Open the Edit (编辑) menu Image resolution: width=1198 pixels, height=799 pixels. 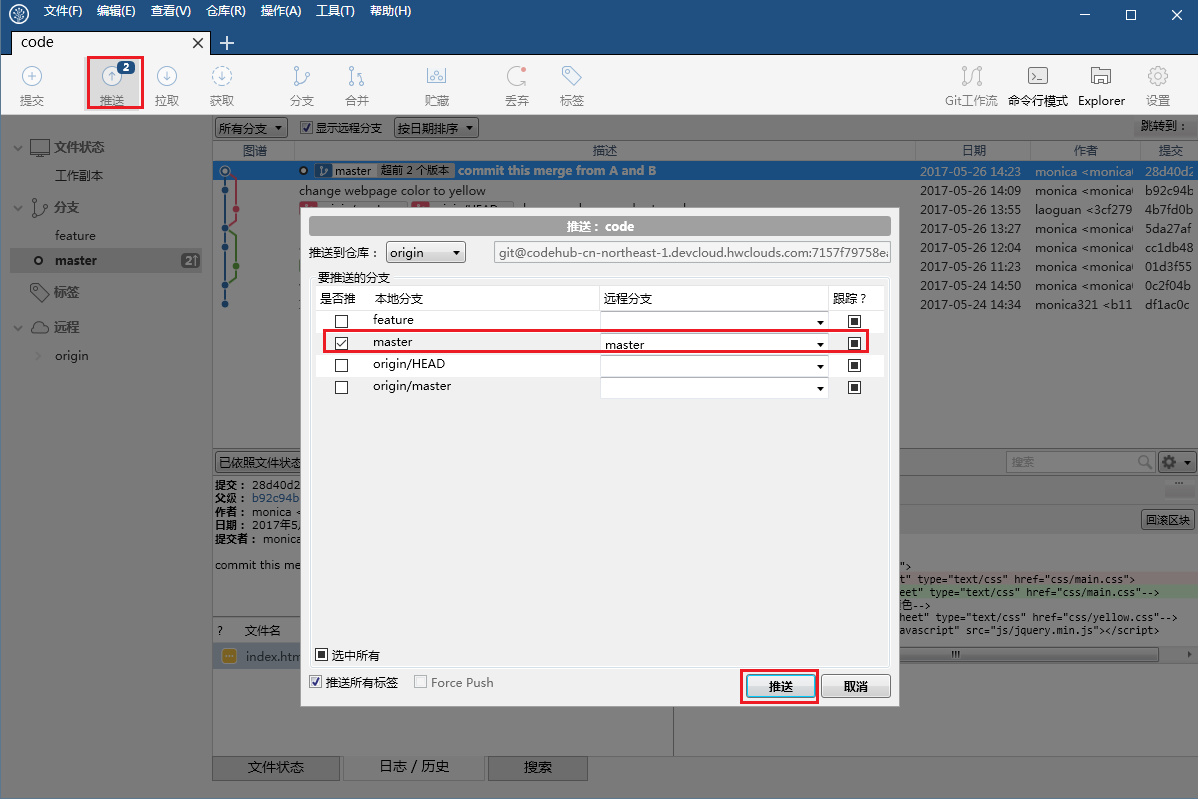[x=116, y=11]
